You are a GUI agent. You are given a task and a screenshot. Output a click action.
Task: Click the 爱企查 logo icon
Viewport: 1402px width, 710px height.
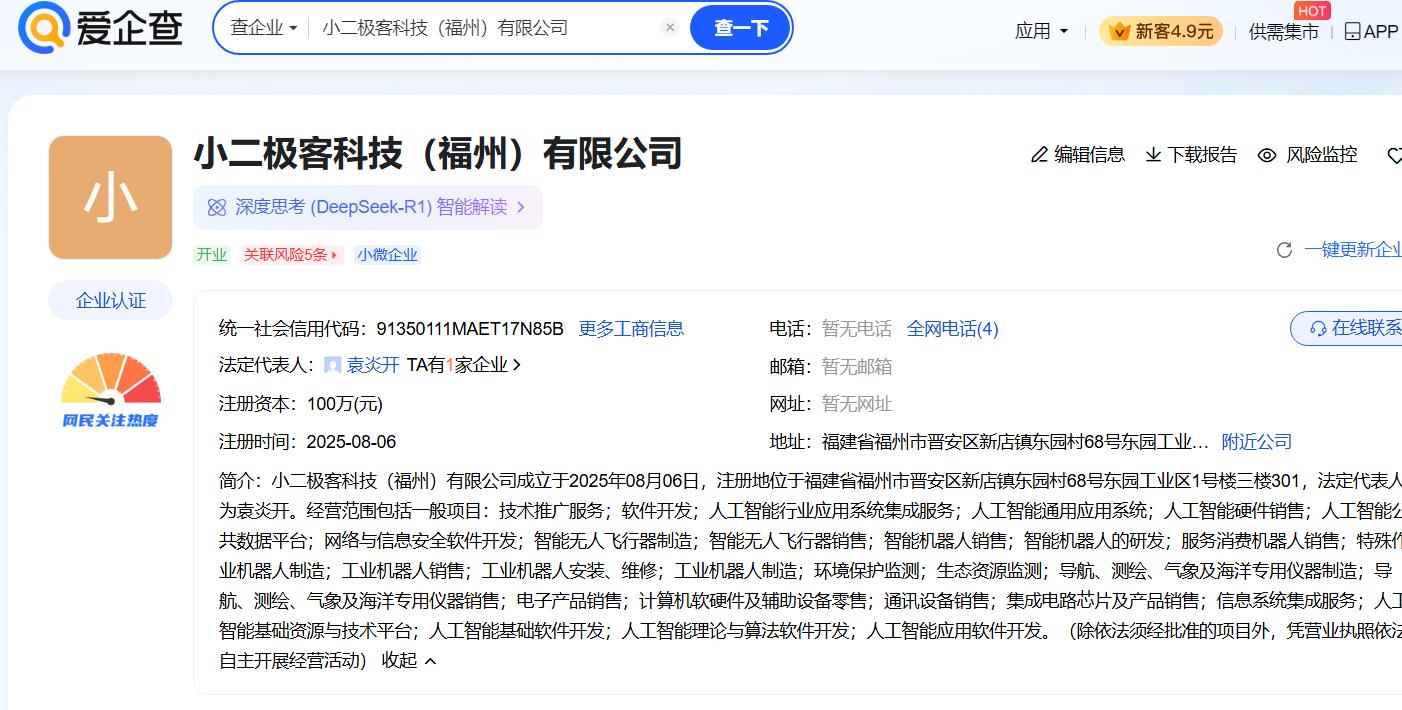[x=44, y=28]
